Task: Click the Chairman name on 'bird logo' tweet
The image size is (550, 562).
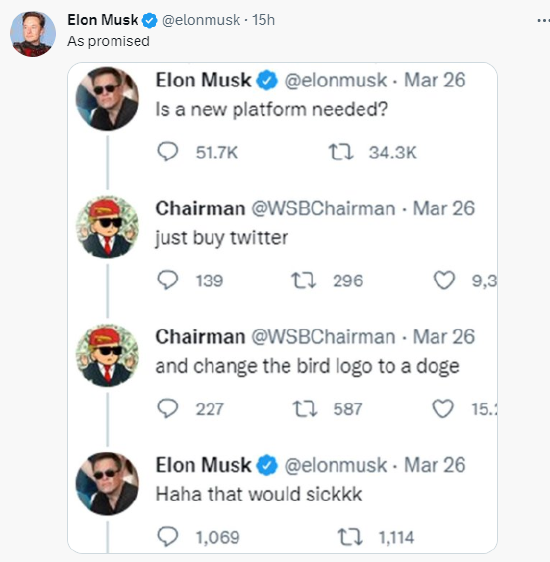Action: pos(200,337)
